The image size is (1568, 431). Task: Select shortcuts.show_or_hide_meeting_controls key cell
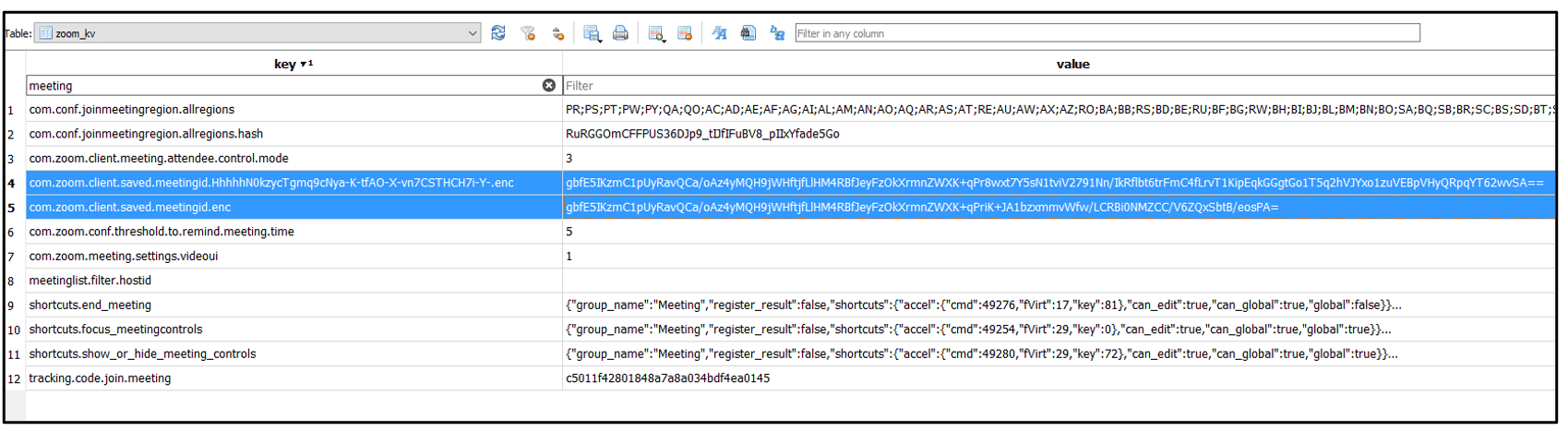click(x=293, y=354)
